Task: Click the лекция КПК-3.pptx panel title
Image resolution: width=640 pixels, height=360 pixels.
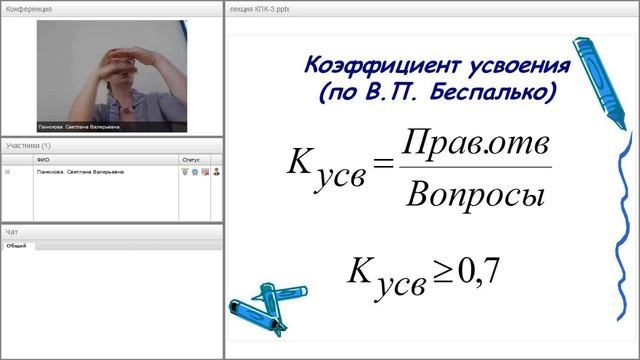Action: [260, 9]
